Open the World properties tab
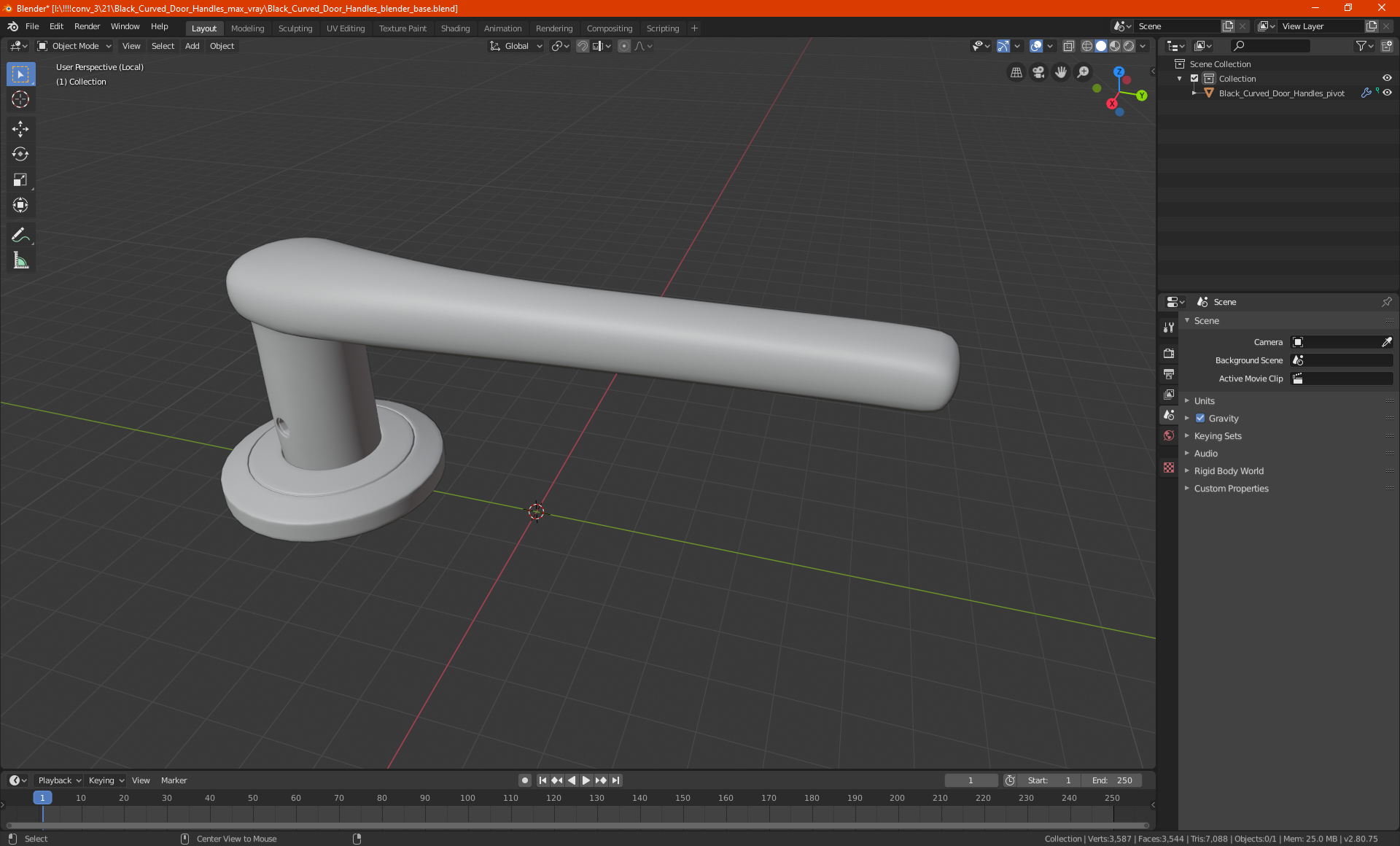1400x846 pixels. coord(1169,435)
